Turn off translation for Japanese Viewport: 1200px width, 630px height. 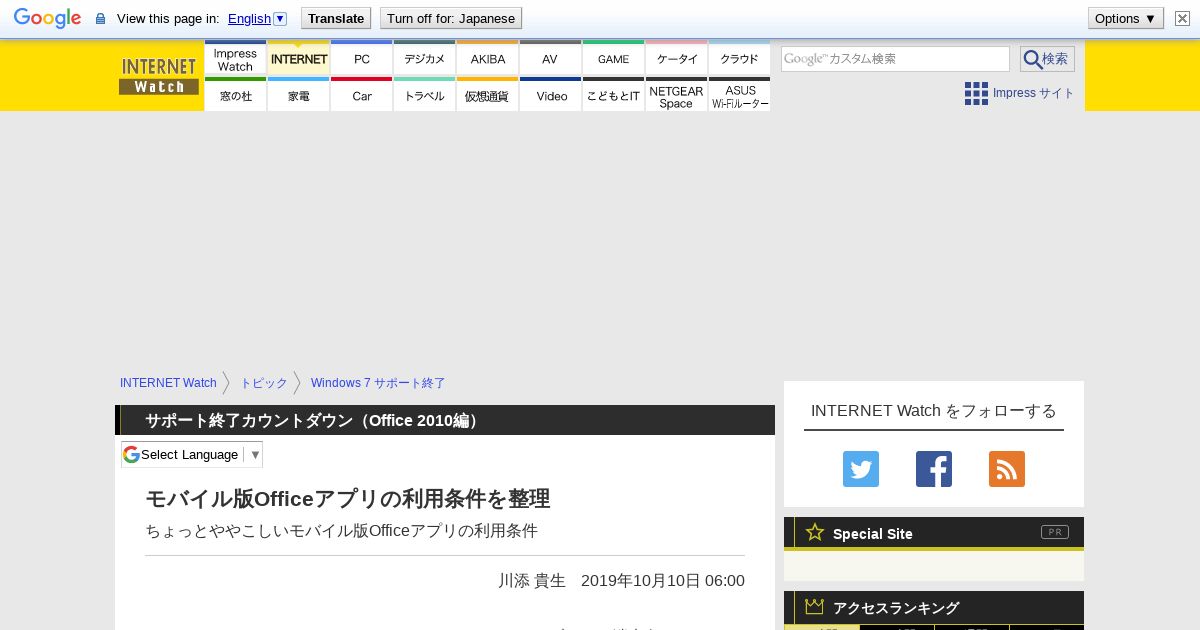pos(451,18)
